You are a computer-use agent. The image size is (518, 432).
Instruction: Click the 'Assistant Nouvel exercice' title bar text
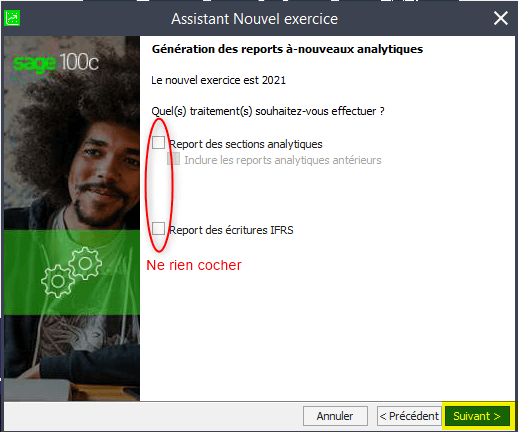coord(254,19)
